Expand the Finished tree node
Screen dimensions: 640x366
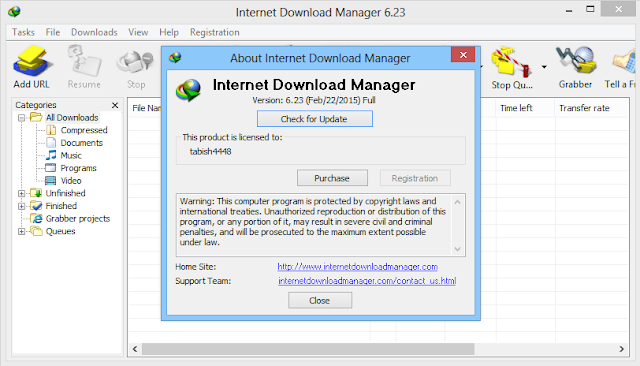tap(22, 206)
